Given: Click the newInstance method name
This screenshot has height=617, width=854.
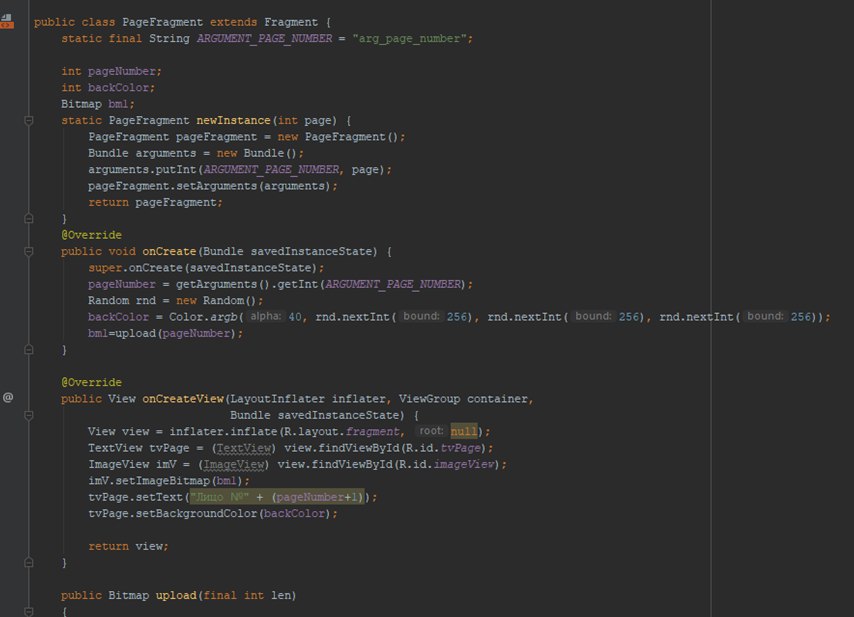Looking at the screenshot, I should [233, 120].
